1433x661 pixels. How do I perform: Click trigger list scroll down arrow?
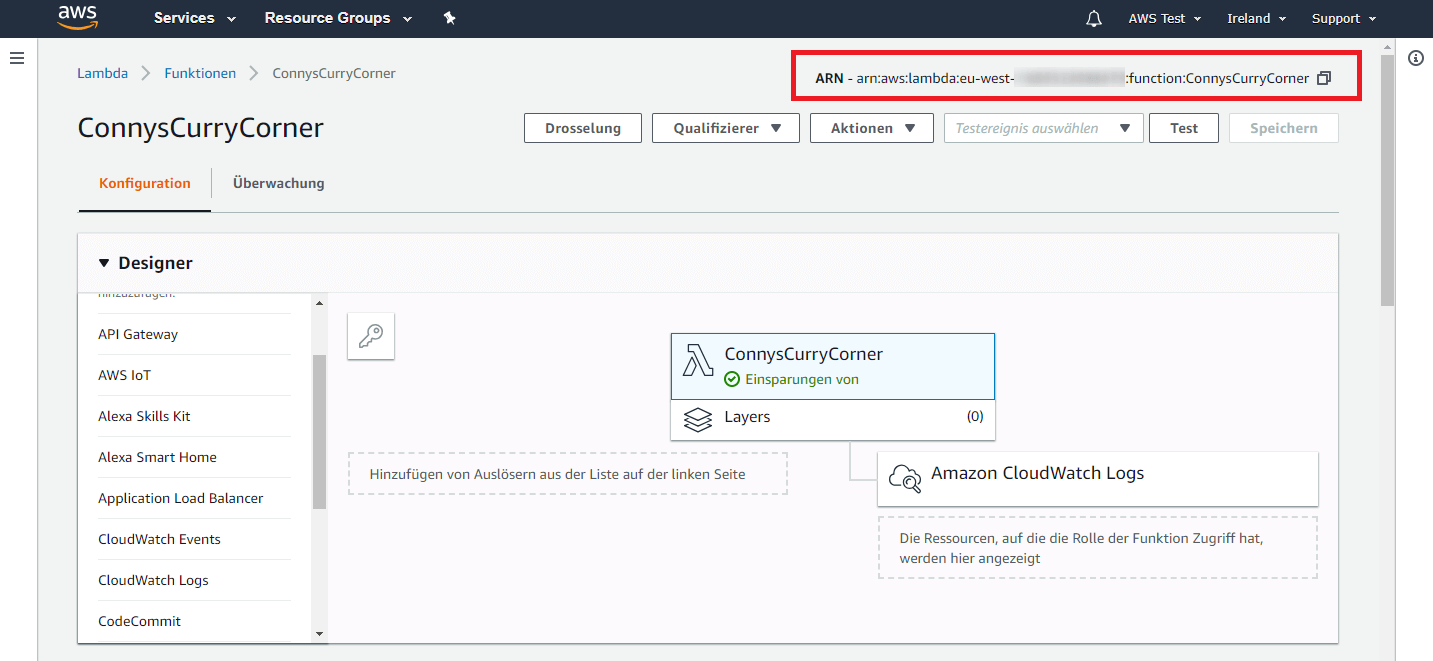click(319, 633)
